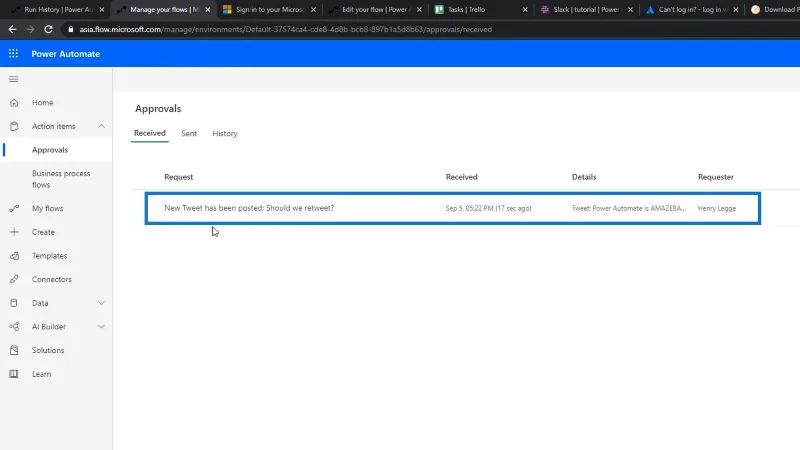Close the Manage your flows tab
Screen dimensions: 800x450
pos(208,10)
